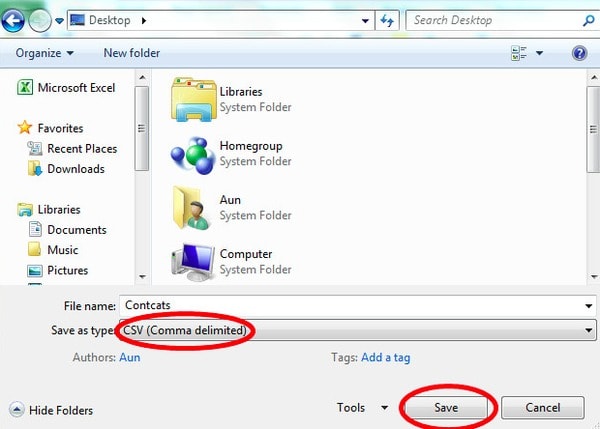The height and width of the screenshot is (429, 600).
Task: Select the Aun user folder icon
Action: pos(191,208)
